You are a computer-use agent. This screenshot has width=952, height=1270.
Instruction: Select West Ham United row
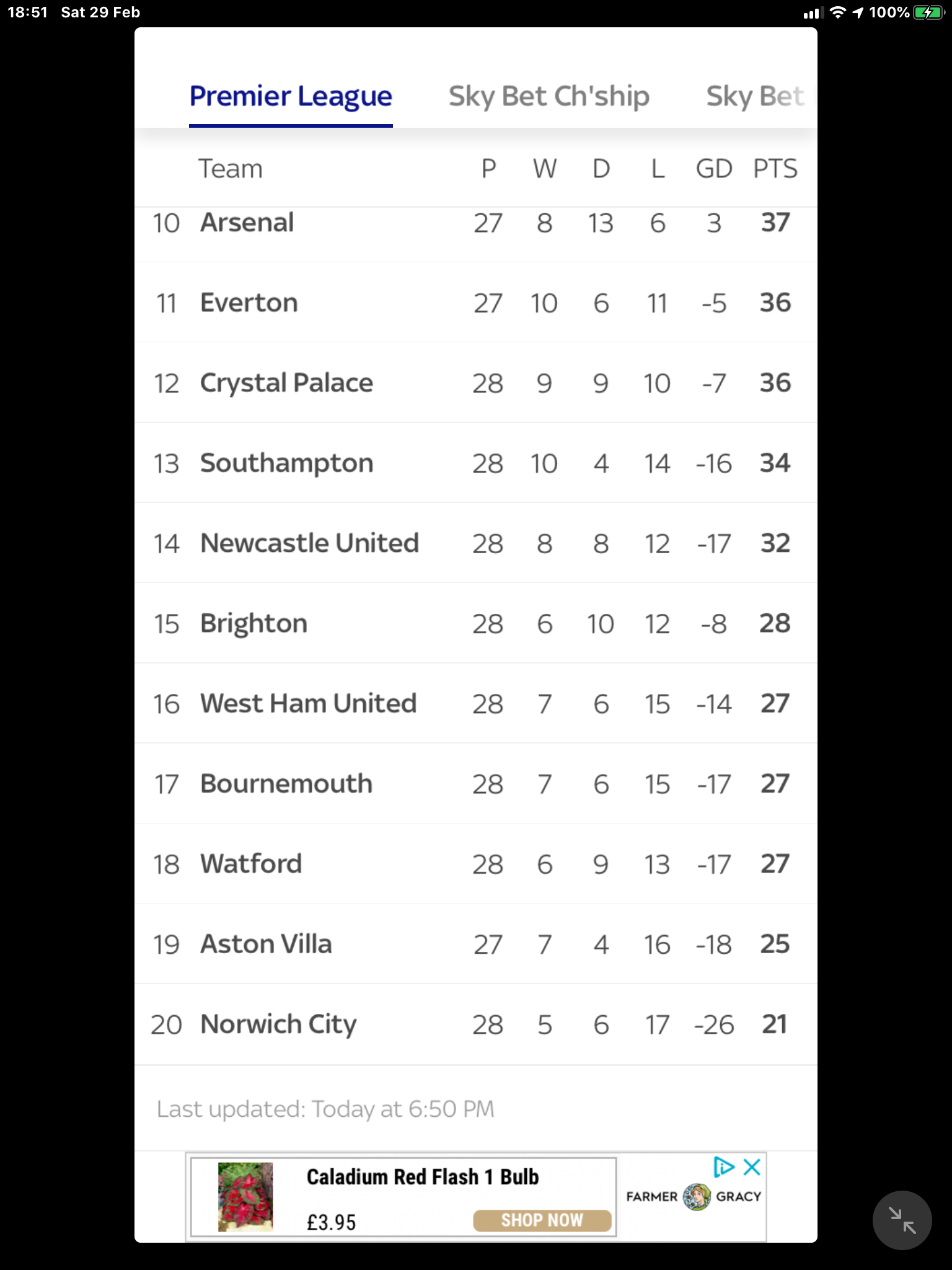(476, 703)
